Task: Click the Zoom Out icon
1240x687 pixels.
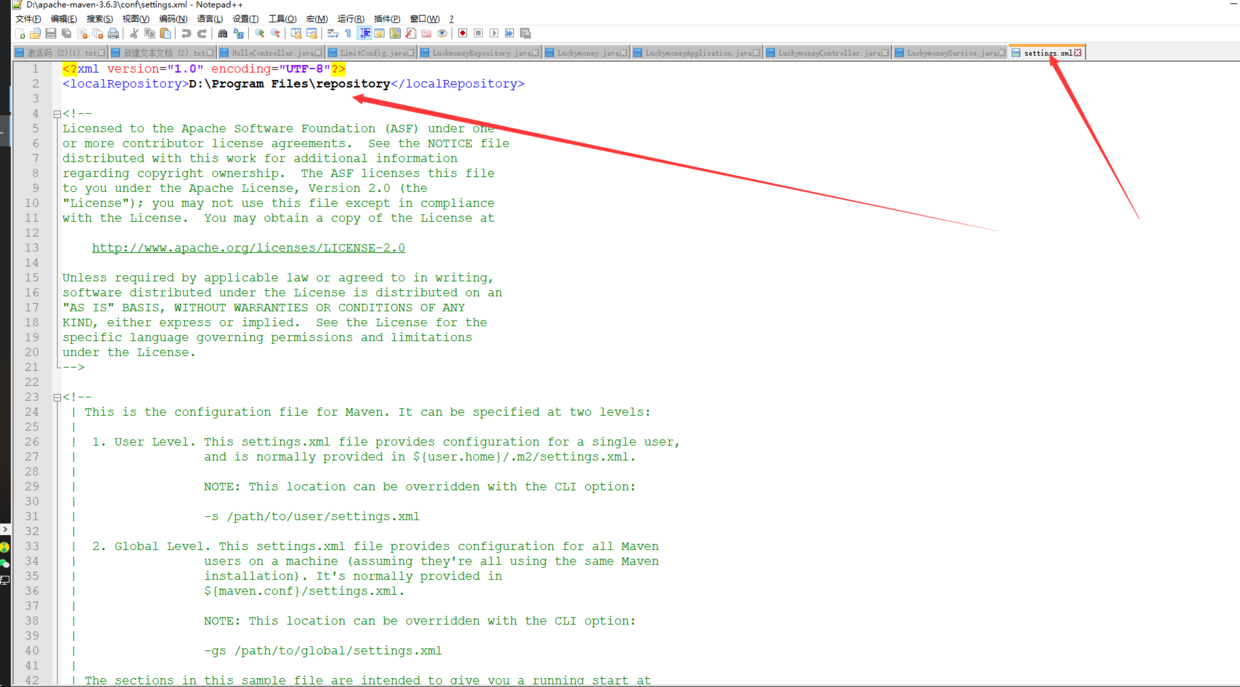Action: pos(275,33)
